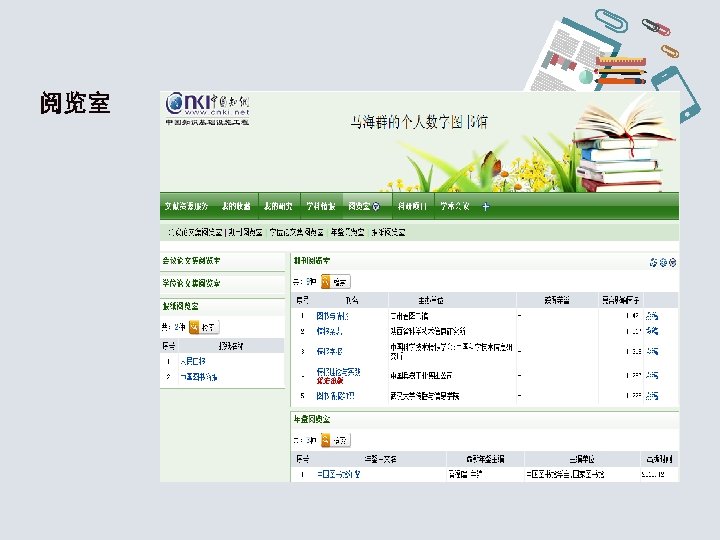The width and height of the screenshot is (720, 540).
Task: Open the journal title in row 2
Action: pyautogui.click(x=329, y=331)
